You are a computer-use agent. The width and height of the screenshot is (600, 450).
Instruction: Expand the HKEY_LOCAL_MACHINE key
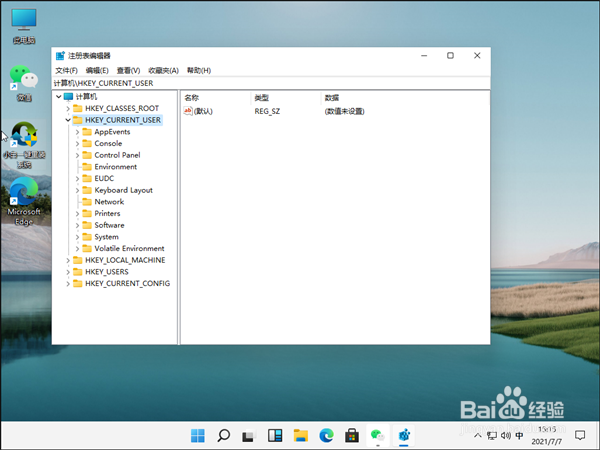[x=68, y=260]
